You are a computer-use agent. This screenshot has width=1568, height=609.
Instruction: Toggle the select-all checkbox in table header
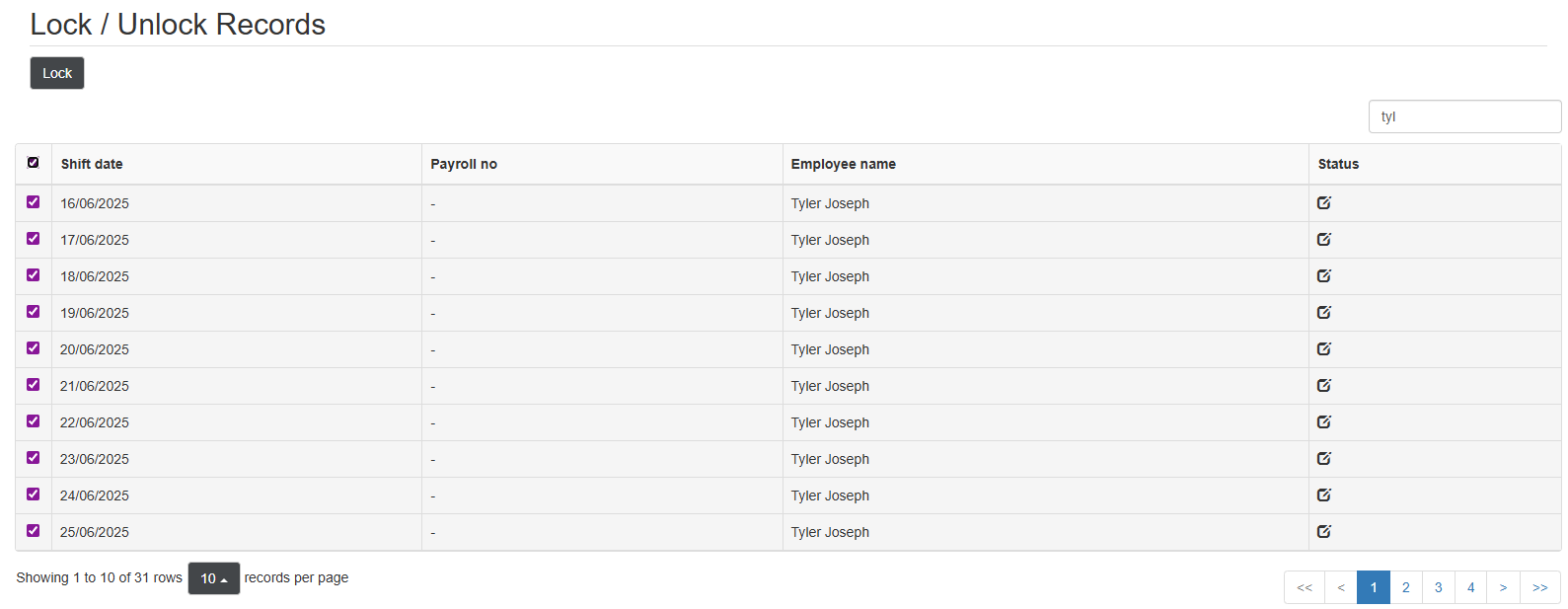coord(34,163)
